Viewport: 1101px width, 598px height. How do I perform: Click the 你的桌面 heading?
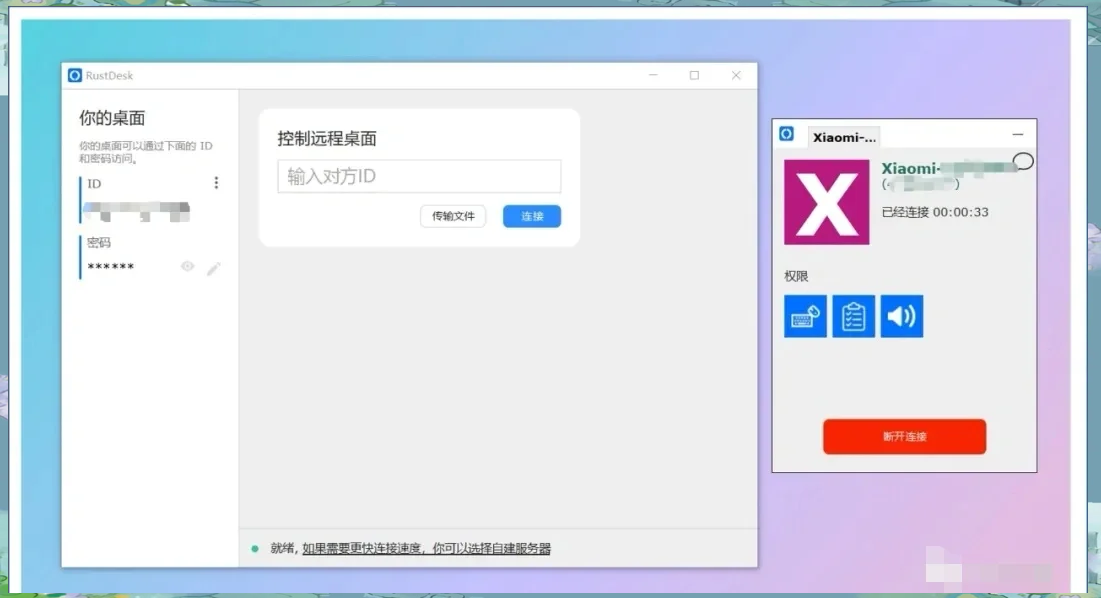point(112,118)
